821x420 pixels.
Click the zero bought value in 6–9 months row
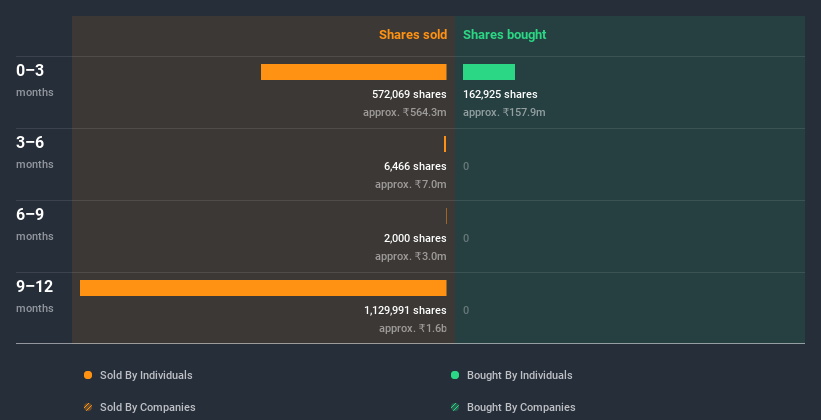(466, 238)
